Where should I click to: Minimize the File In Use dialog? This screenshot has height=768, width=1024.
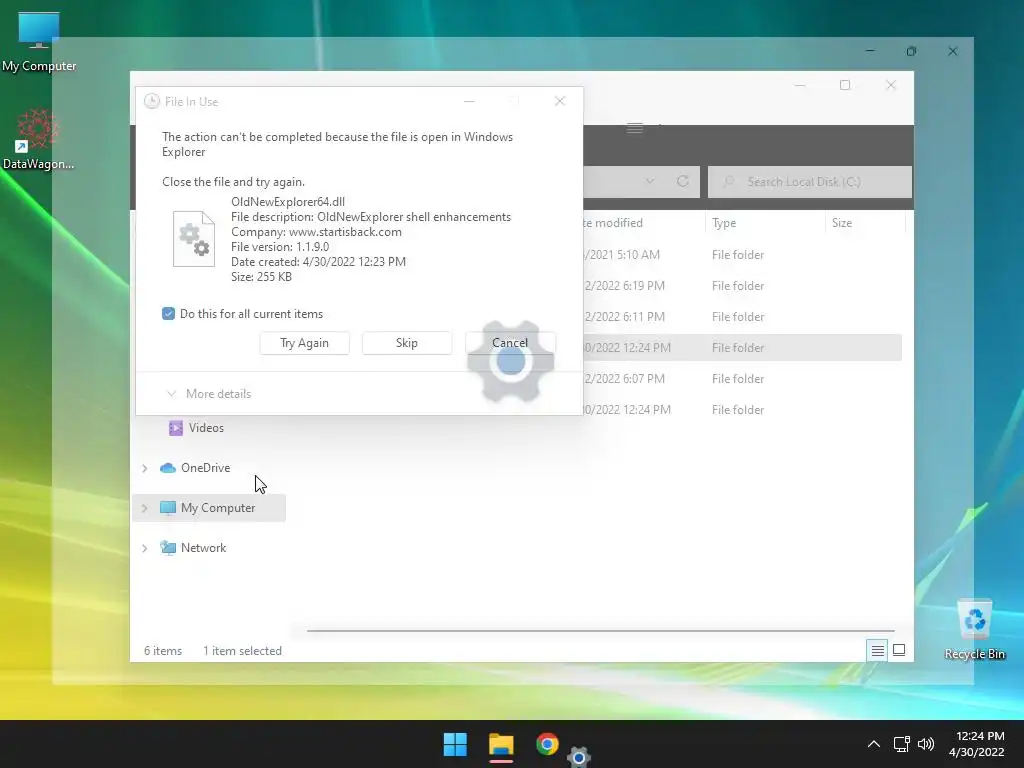pos(469,101)
